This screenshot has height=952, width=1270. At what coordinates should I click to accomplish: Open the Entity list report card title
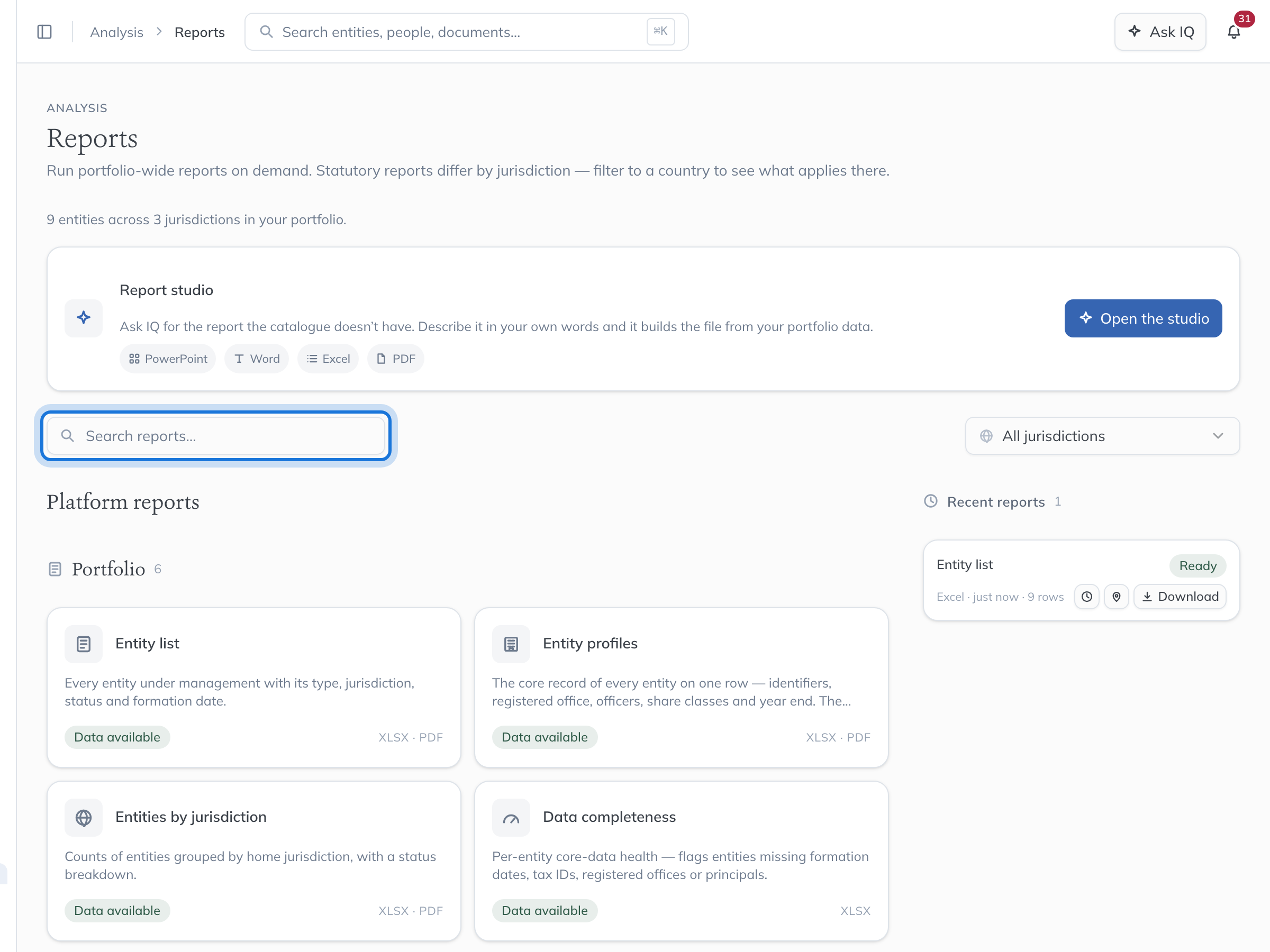(147, 644)
